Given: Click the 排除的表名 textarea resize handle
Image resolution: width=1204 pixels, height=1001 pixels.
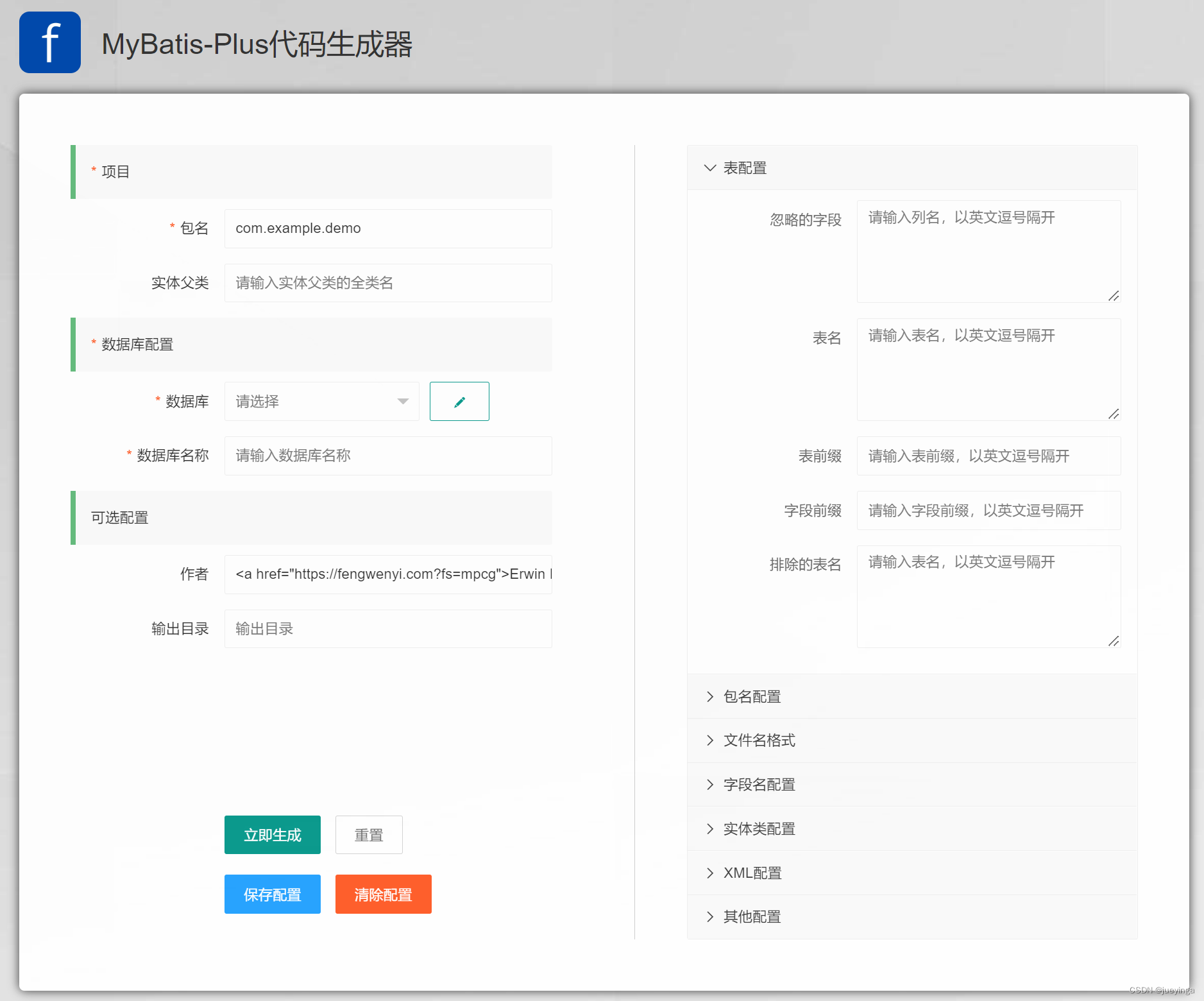Looking at the screenshot, I should [x=1114, y=641].
